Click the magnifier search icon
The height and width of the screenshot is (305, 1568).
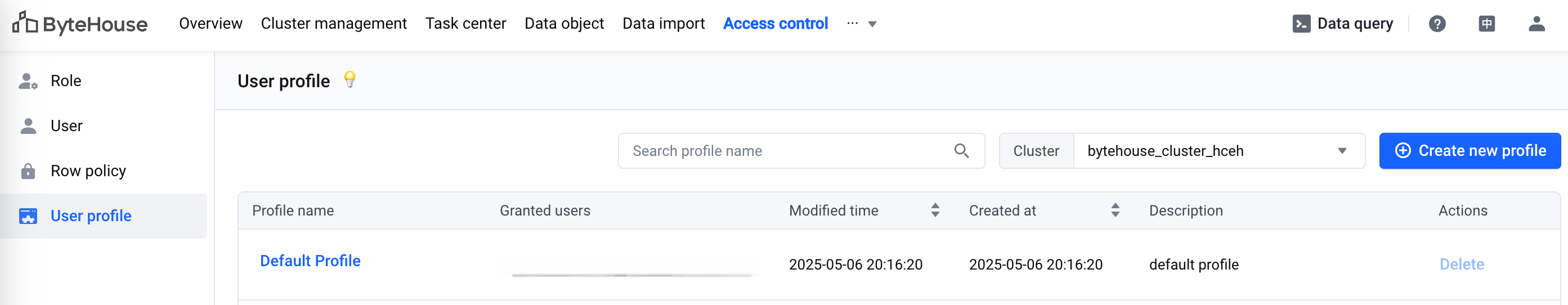pyautogui.click(x=961, y=151)
